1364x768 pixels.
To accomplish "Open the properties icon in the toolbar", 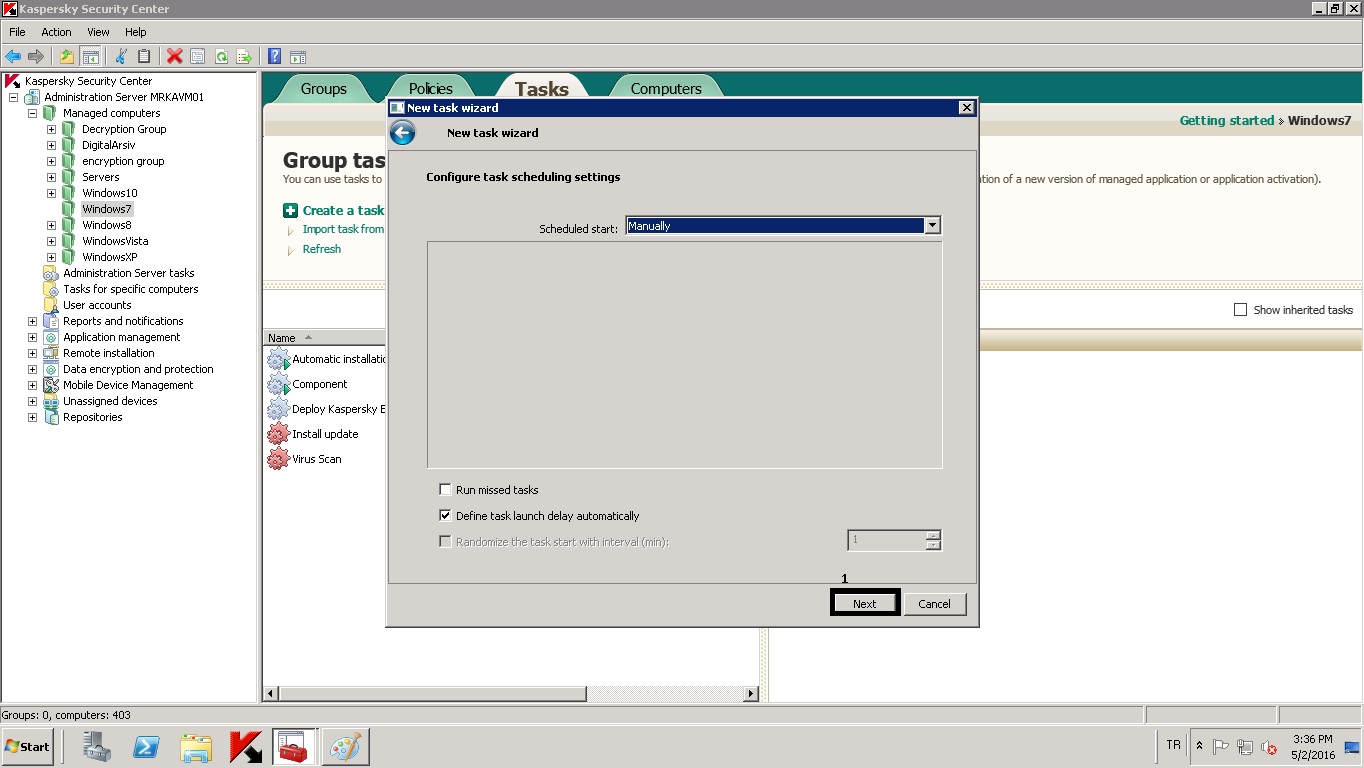I will [198, 57].
